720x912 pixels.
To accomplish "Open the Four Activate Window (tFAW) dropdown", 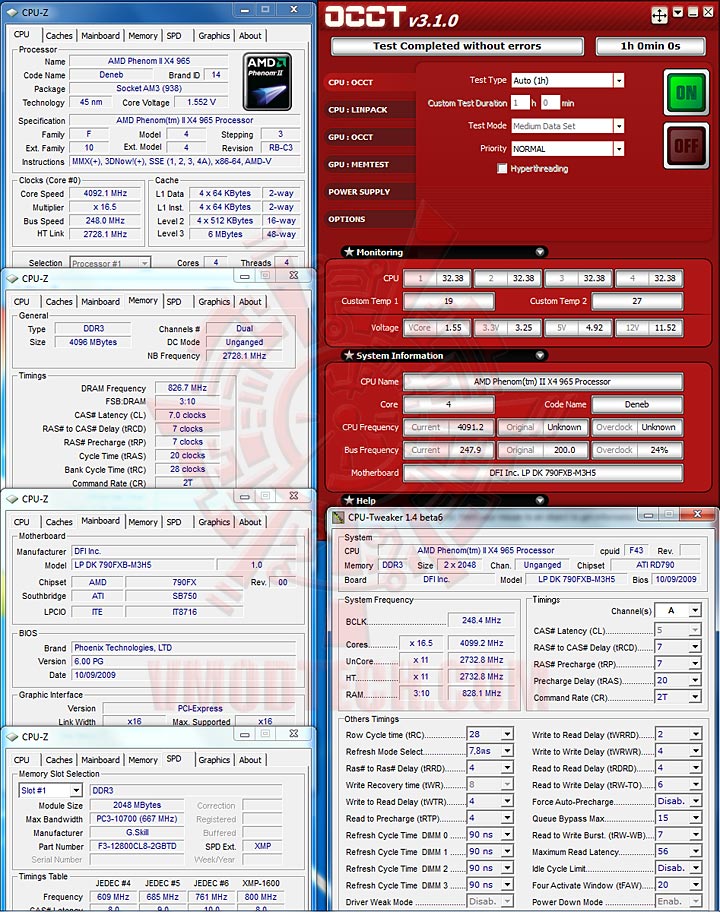I will tap(695, 885).
